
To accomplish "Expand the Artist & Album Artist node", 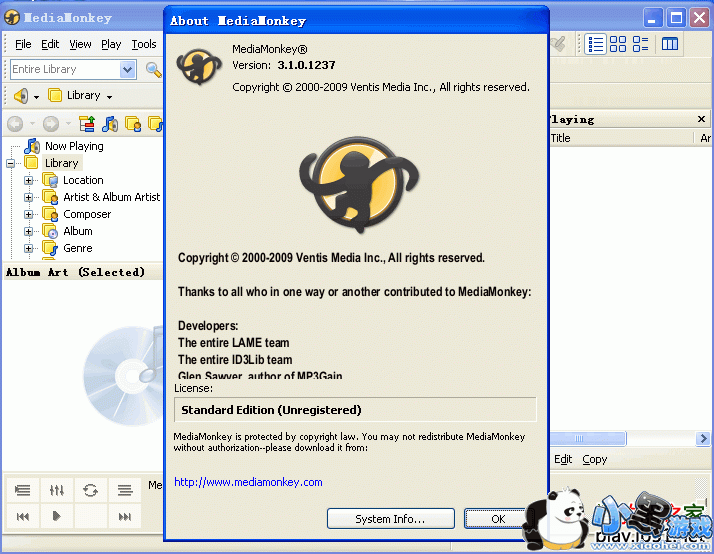I will 28,197.
